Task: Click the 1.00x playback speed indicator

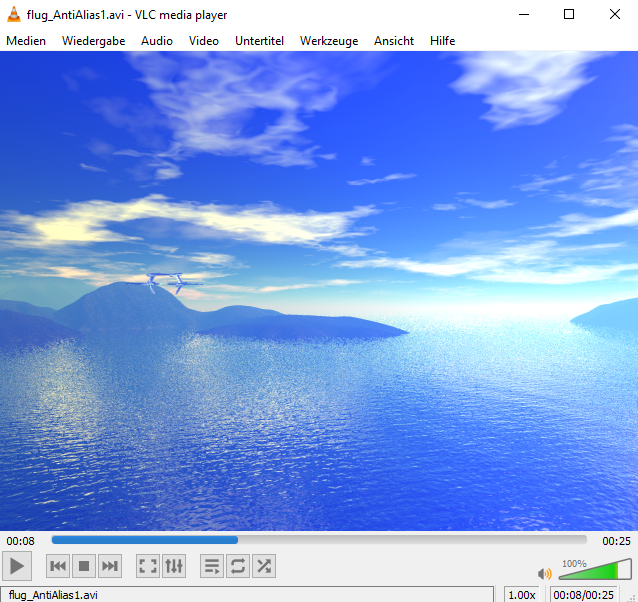Action: tap(522, 595)
